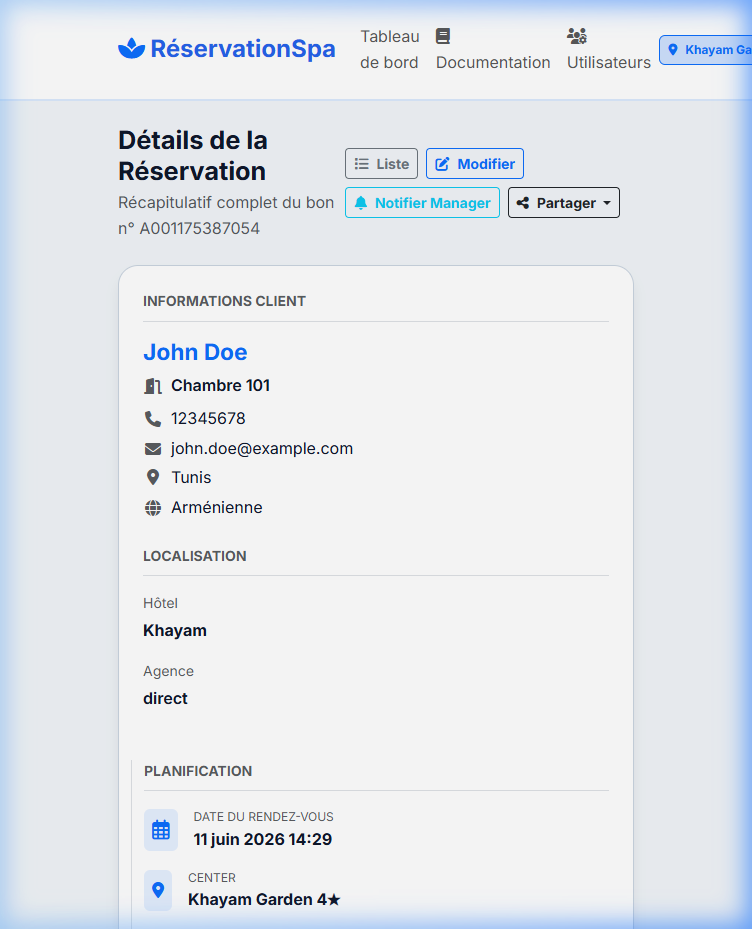Click the Documentation book icon

(x=443, y=36)
